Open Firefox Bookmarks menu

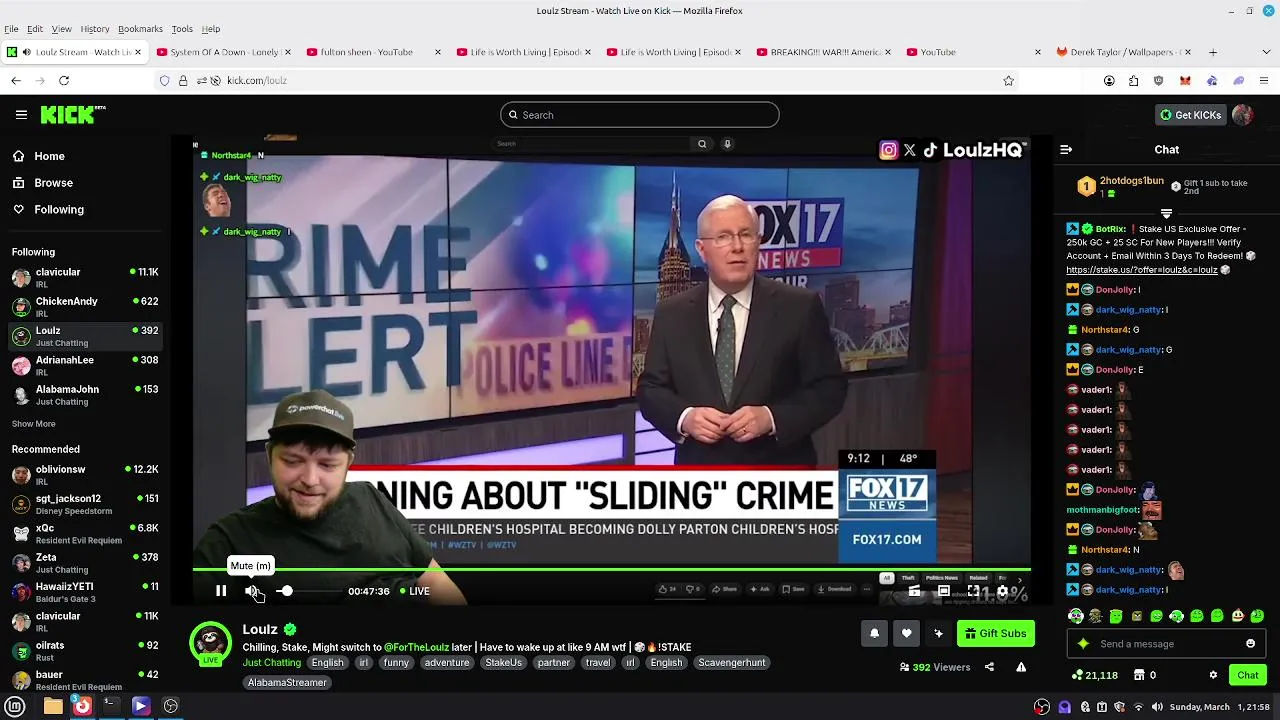(140, 29)
